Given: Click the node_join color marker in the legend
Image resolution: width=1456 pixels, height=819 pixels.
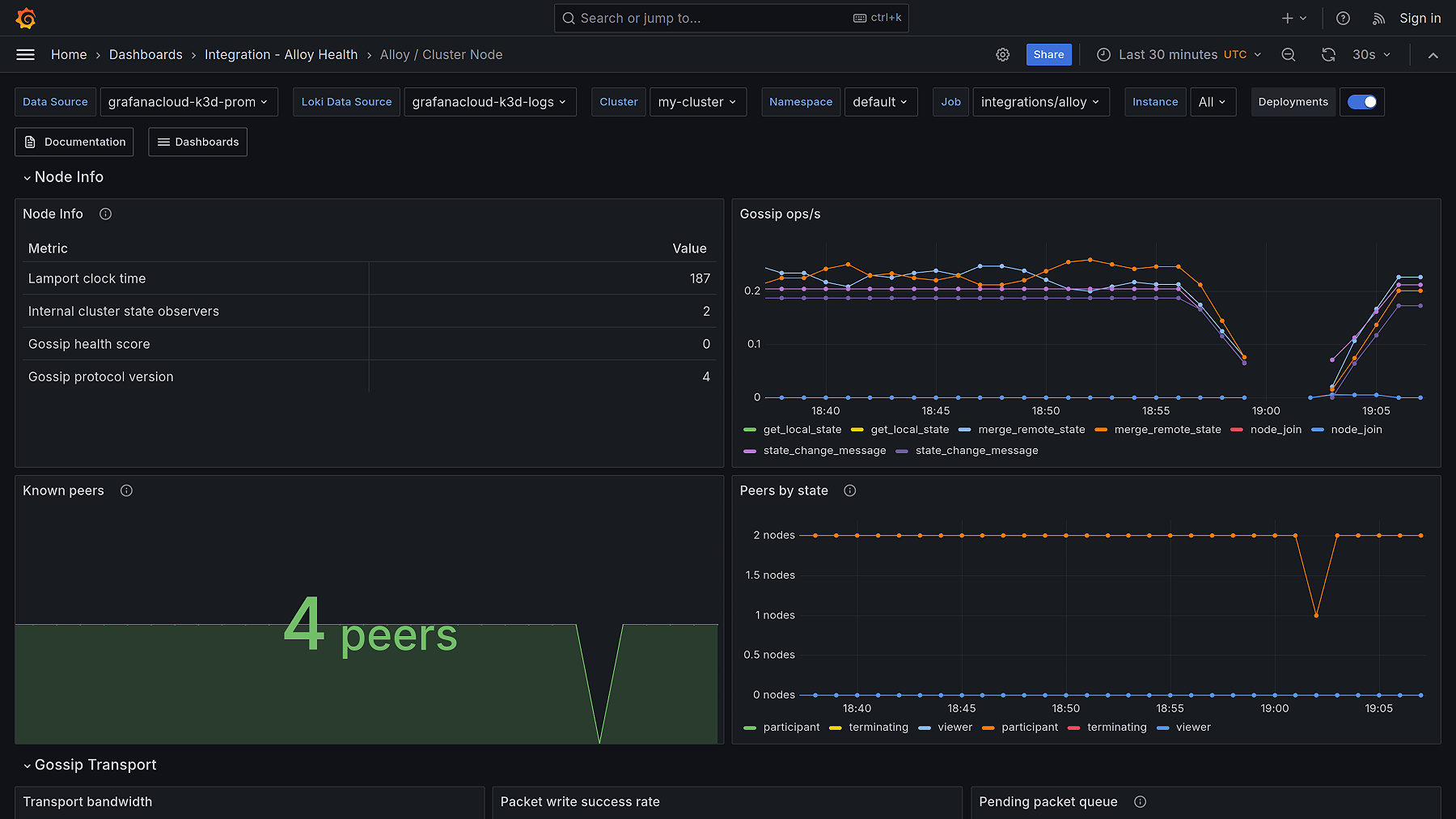Looking at the screenshot, I should tap(1236, 429).
